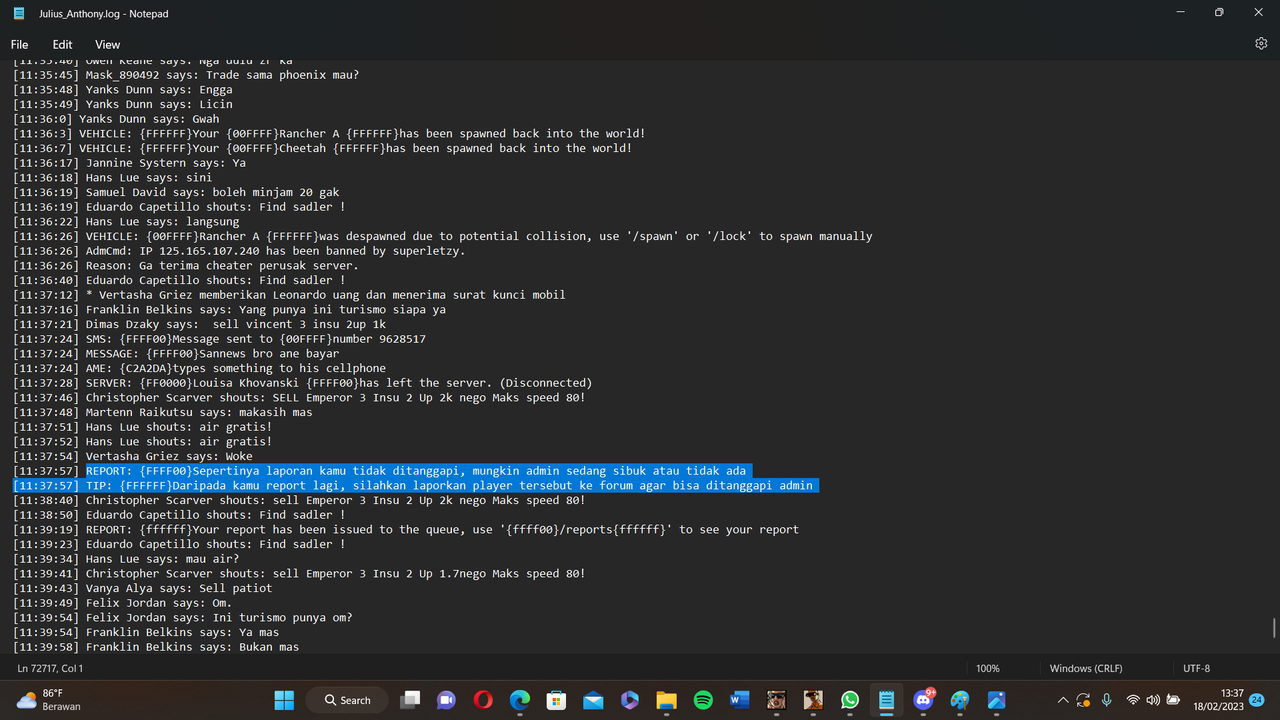Open the View menu

coord(107,44)
